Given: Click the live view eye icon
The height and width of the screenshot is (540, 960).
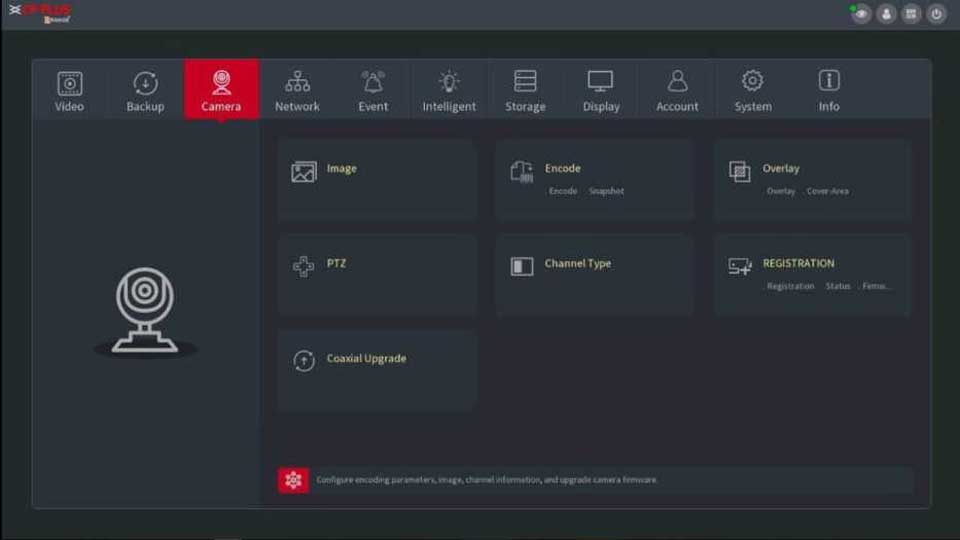Looking at the screenshot, I should 861,14.
